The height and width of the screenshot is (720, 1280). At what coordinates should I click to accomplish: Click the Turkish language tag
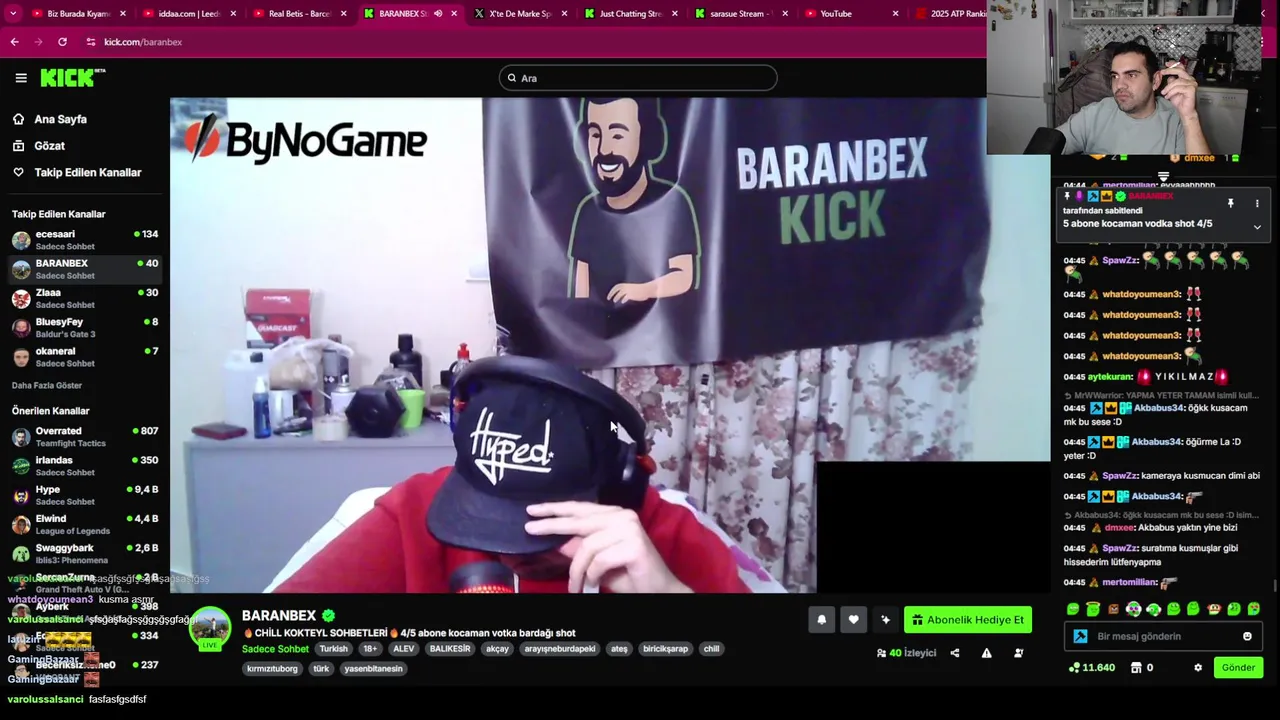(x=333, y=649)
